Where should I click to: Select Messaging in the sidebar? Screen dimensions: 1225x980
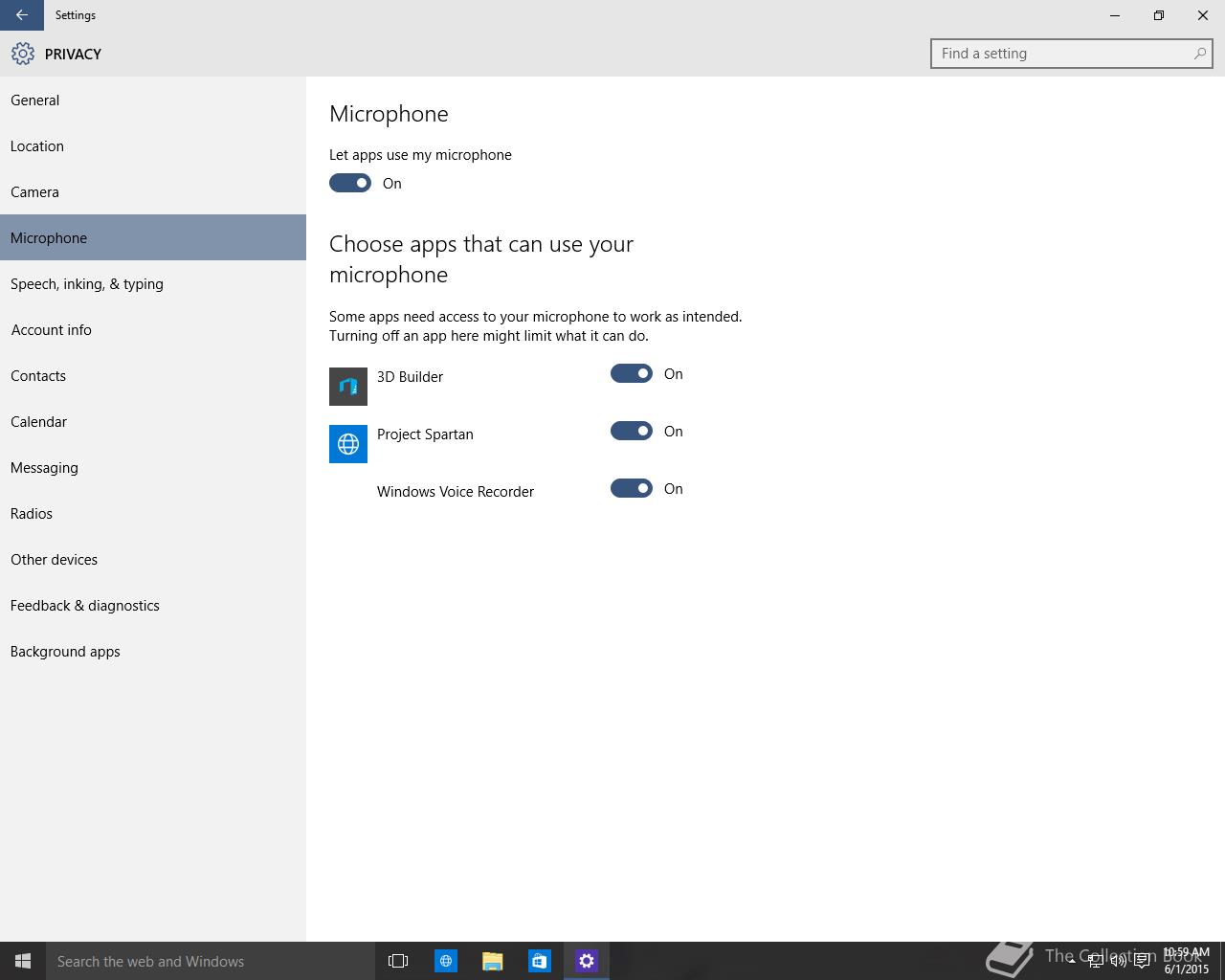click(153, 467)
